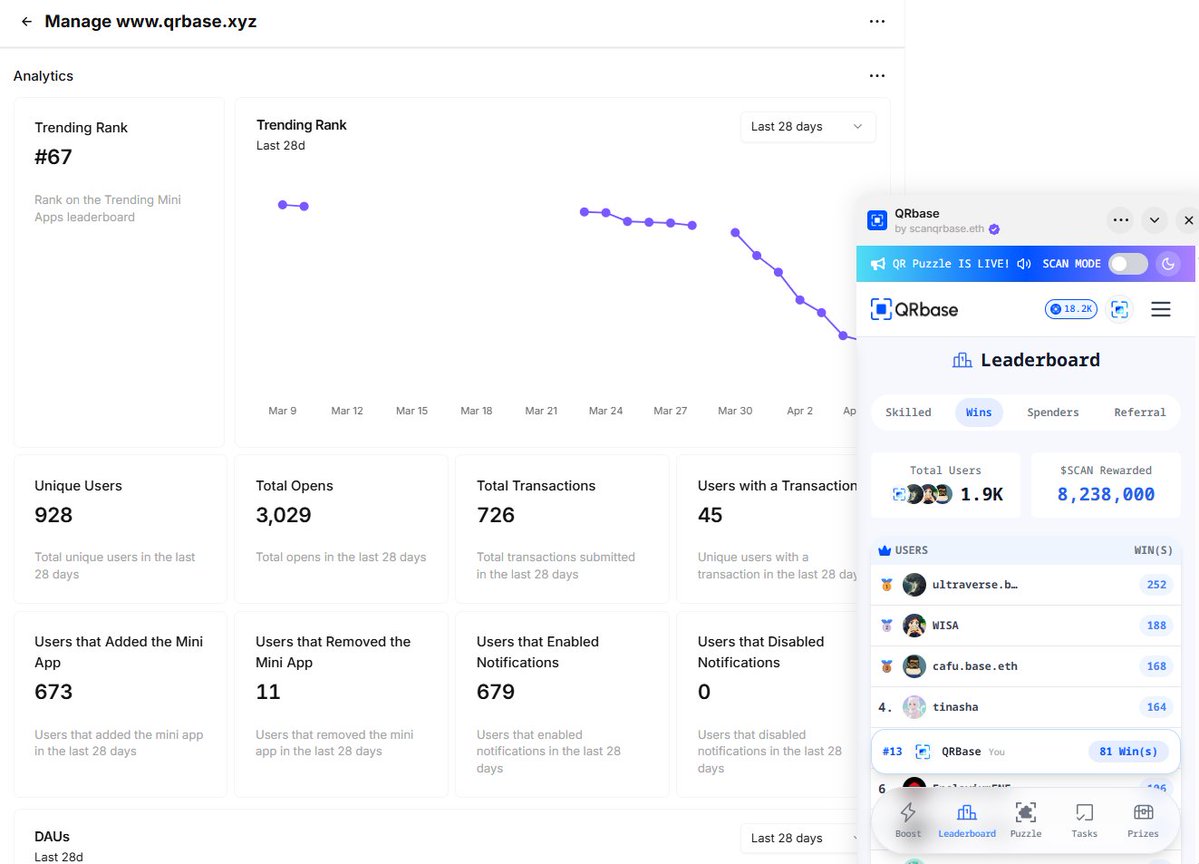Screen dimensions: 1199x864
Task: Click the Users with a Transaction 45 value
Action: (x=710, y=515)
